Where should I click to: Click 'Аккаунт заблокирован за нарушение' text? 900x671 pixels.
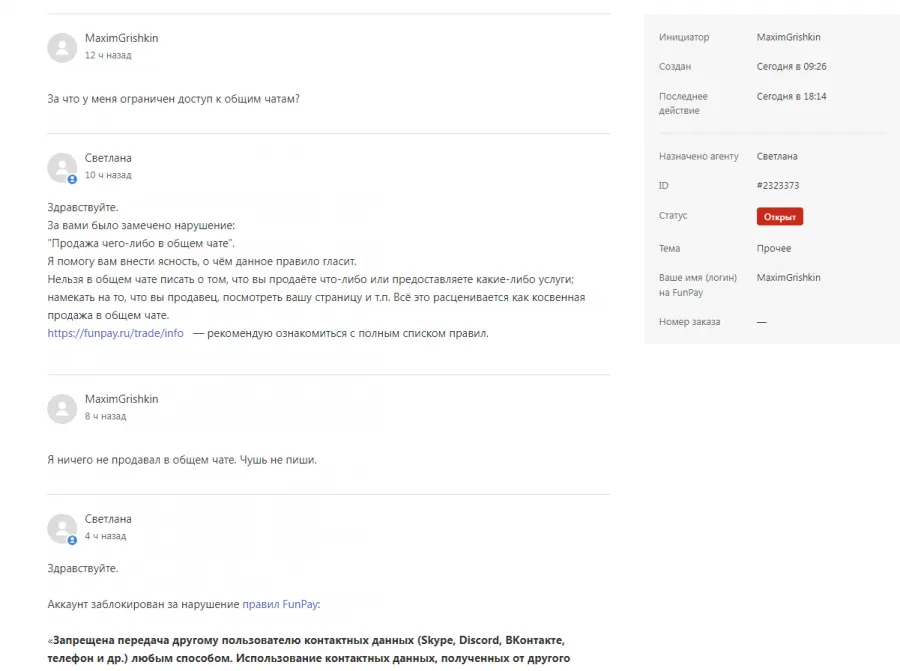tap(143, 604)
